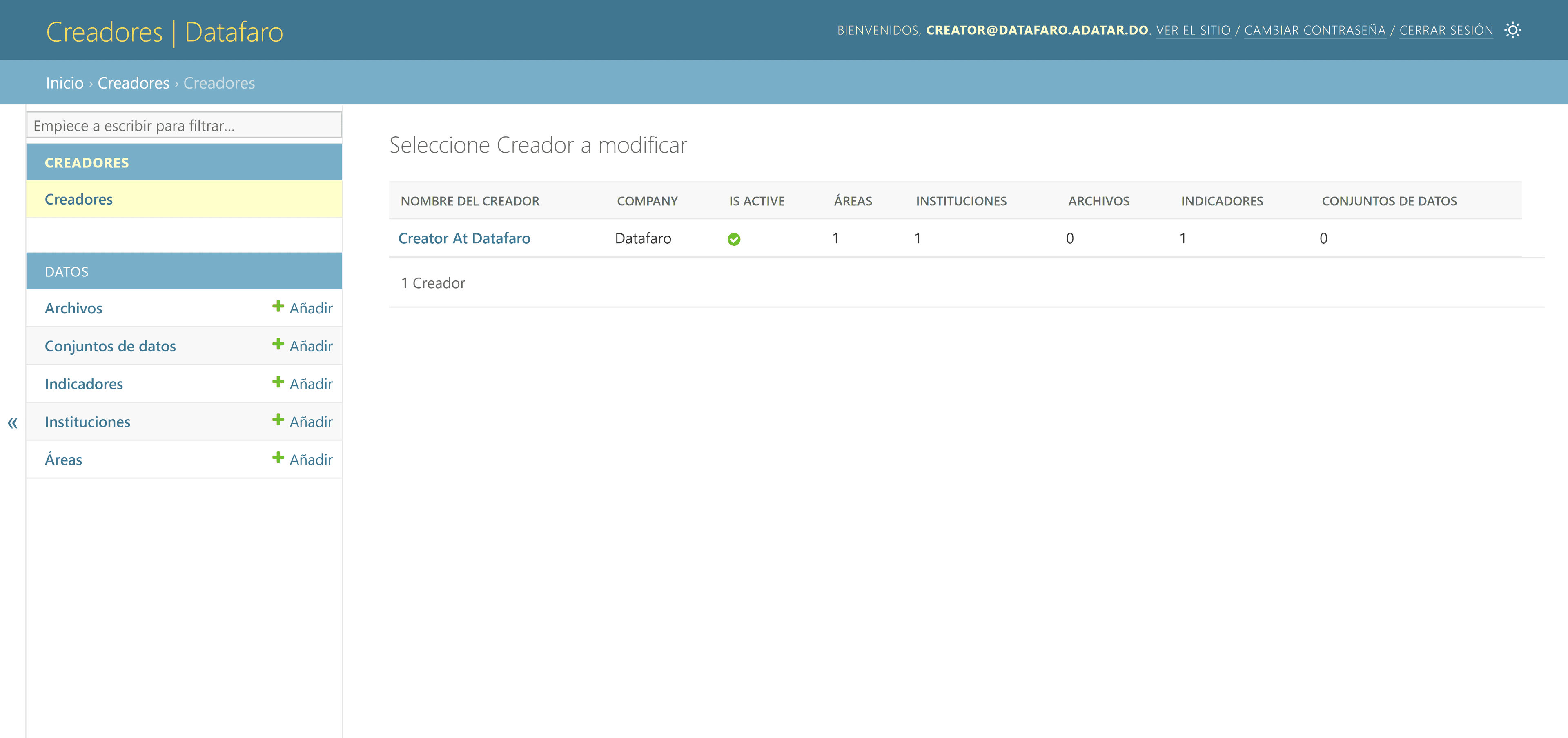Image resolution: width=1568 pixels, height=738 pixels.
Task: Click the creator@datafaro.adatar.do username
Action: [1037, 31]
